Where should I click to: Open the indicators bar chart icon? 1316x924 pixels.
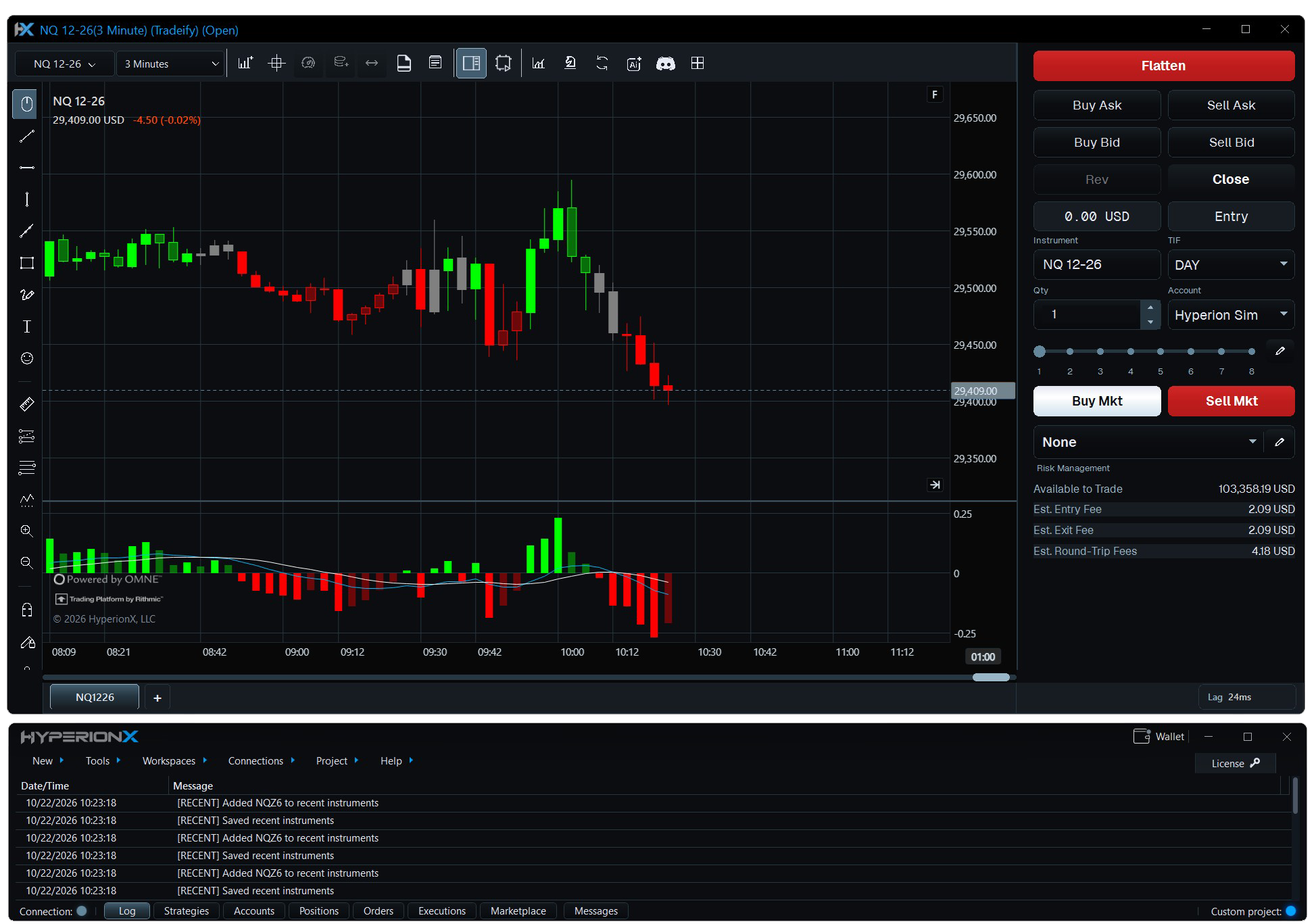coord(245,64)
